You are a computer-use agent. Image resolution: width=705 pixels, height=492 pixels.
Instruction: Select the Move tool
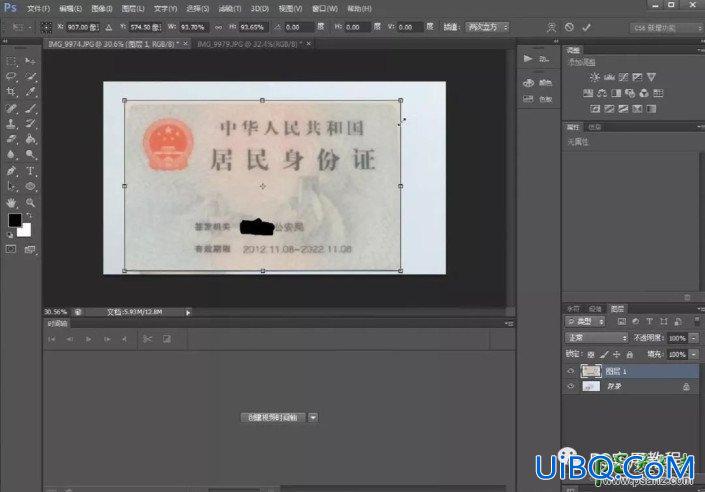click(x=30, y=61)
